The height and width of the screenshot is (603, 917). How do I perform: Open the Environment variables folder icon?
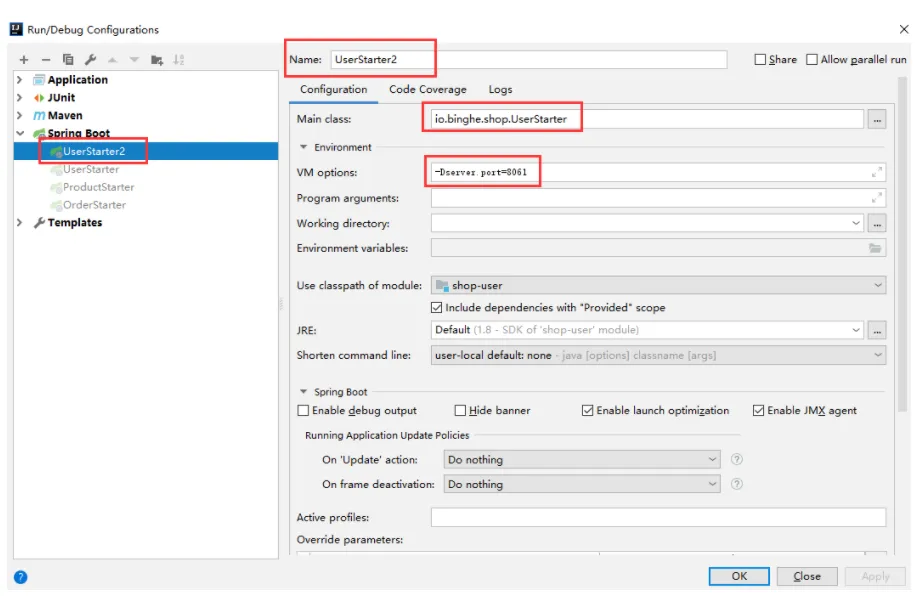[875, 248]
